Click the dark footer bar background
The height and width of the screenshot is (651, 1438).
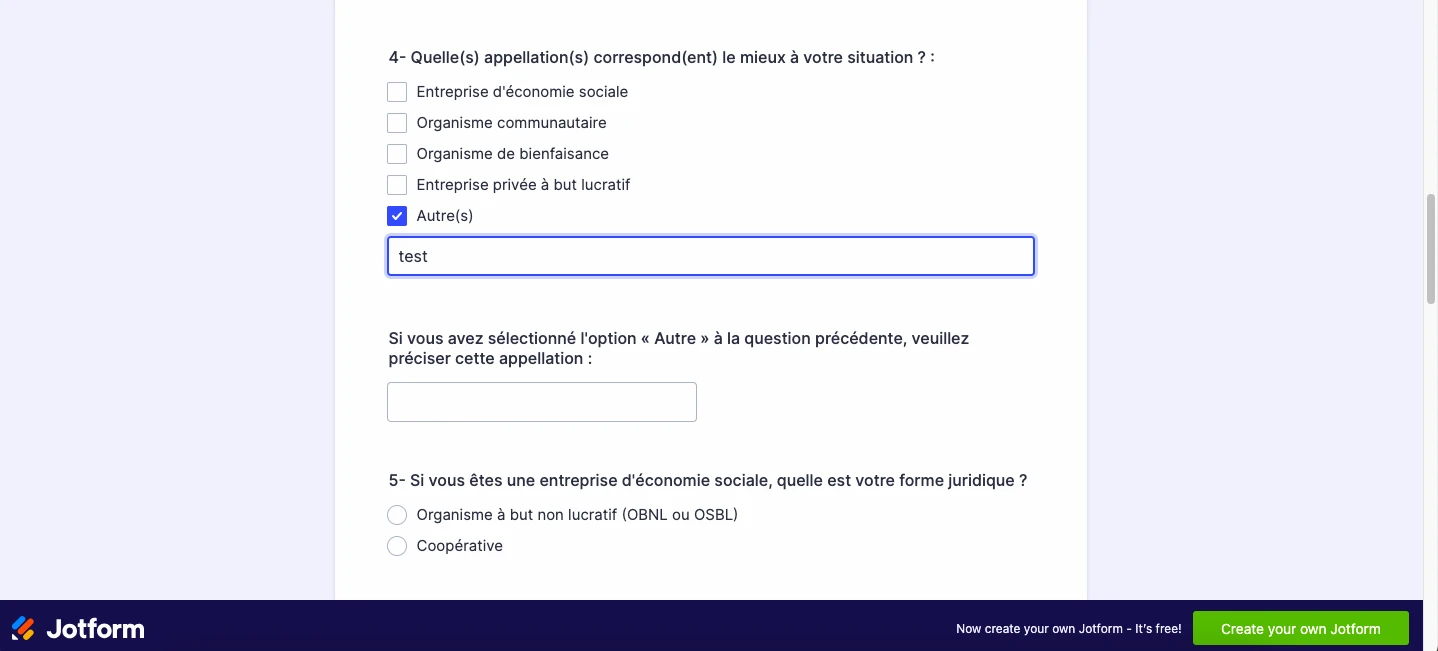point(600,627)
